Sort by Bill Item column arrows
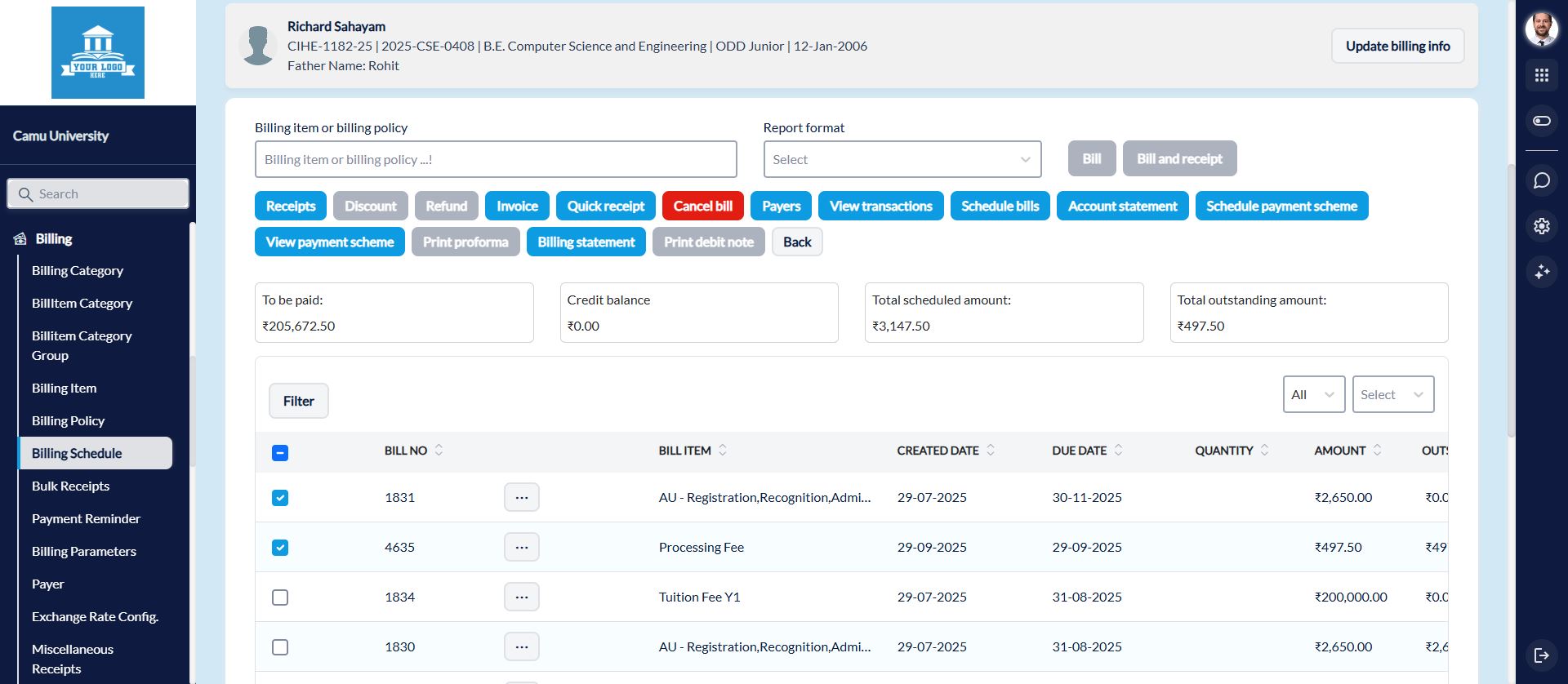The image size is (1568, 684). coord(723,450)
